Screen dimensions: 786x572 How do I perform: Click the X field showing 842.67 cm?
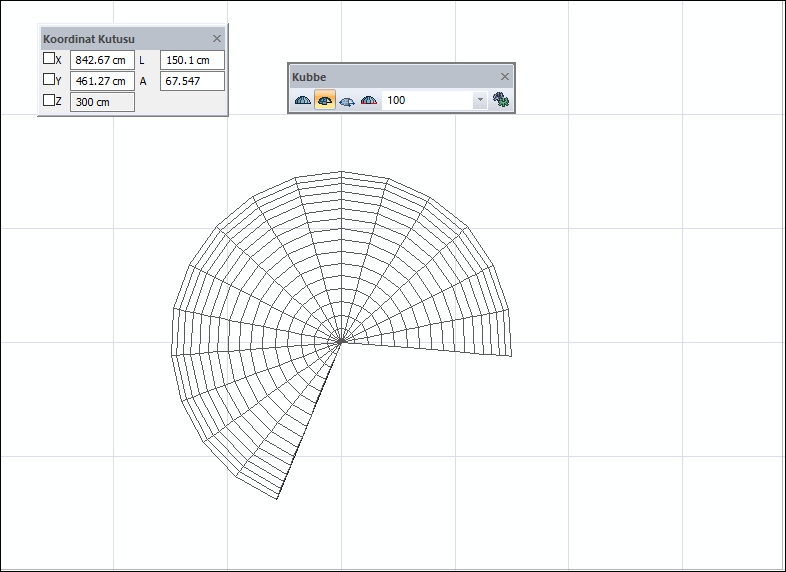(102, 60)
